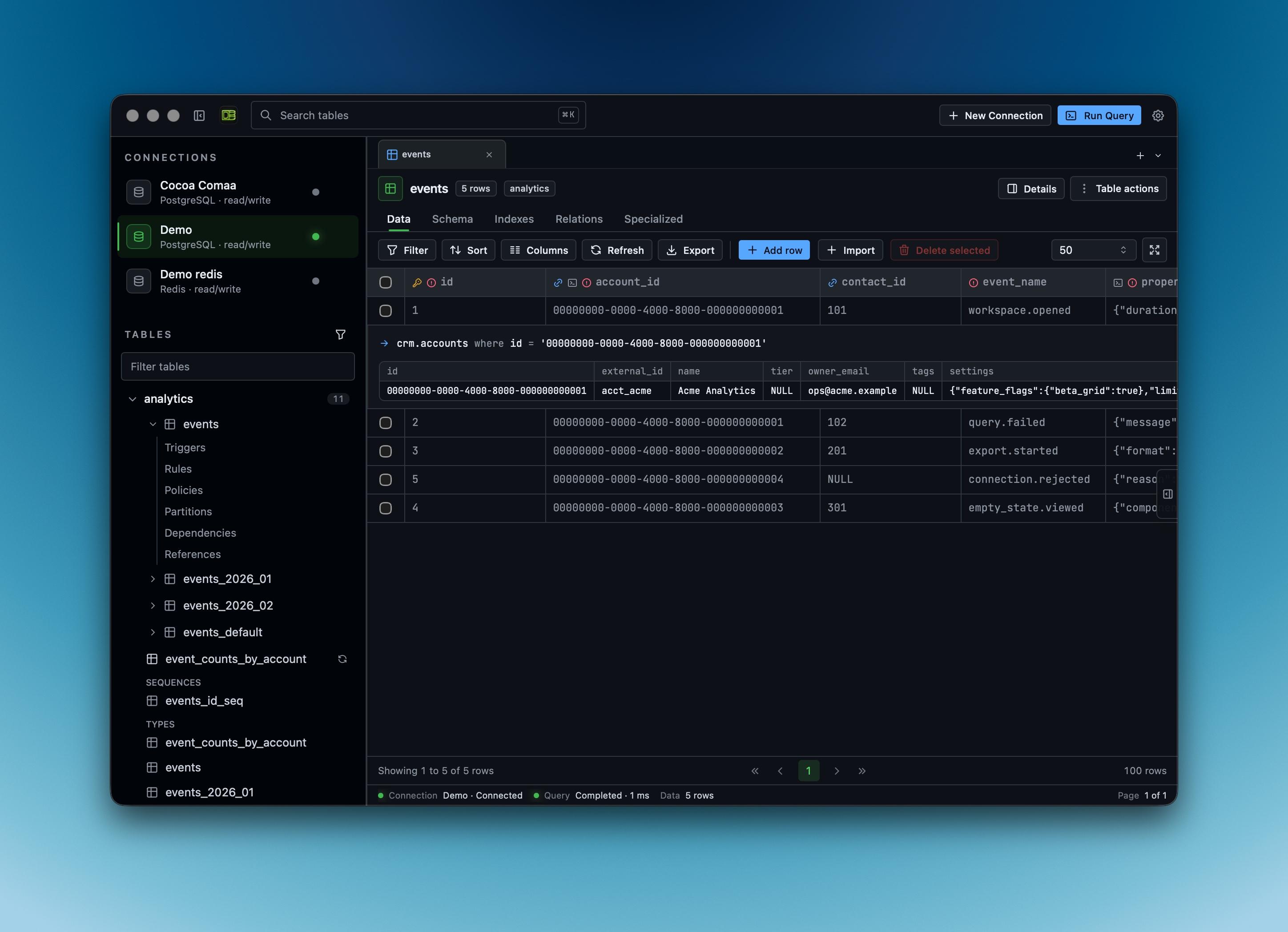Expand the events_2026_01 table node

pos(152,579)
